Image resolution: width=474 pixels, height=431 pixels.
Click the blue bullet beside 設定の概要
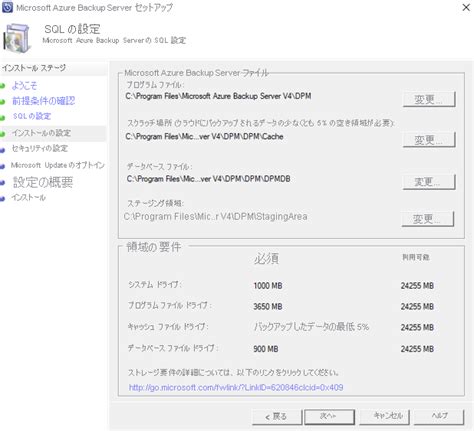pos(3,183)
